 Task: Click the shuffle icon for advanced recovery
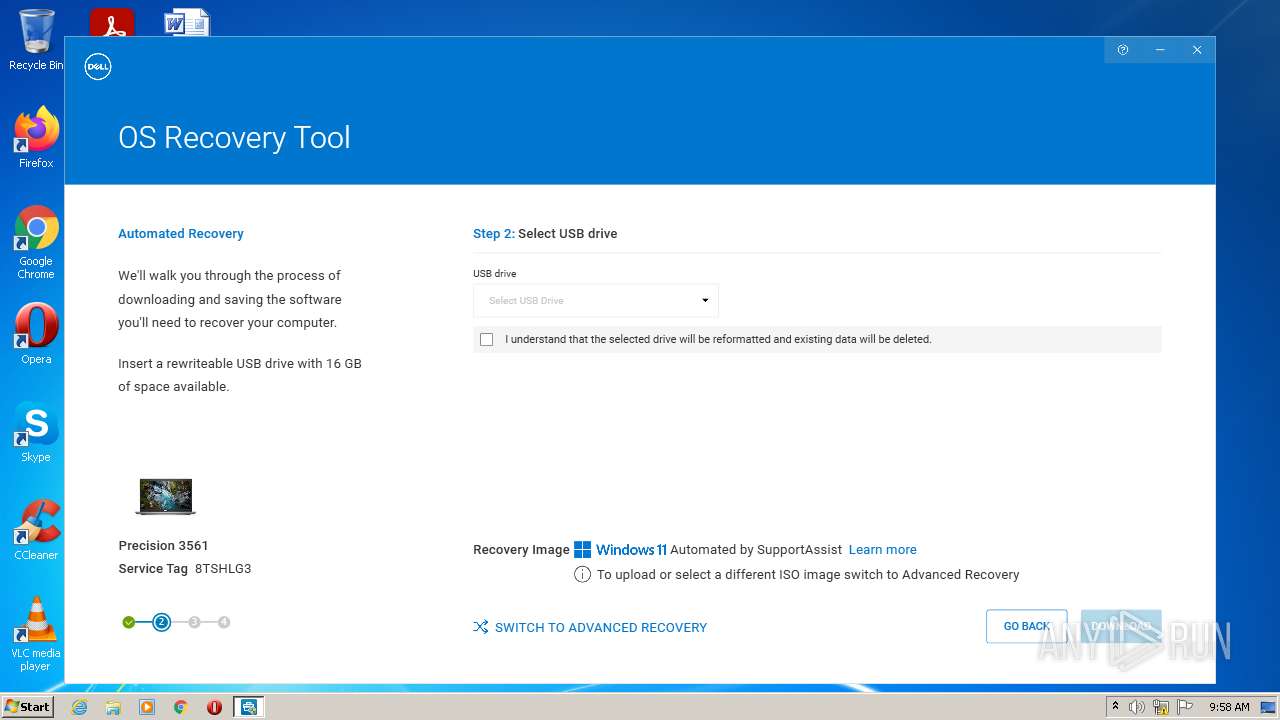pos(481,627)
